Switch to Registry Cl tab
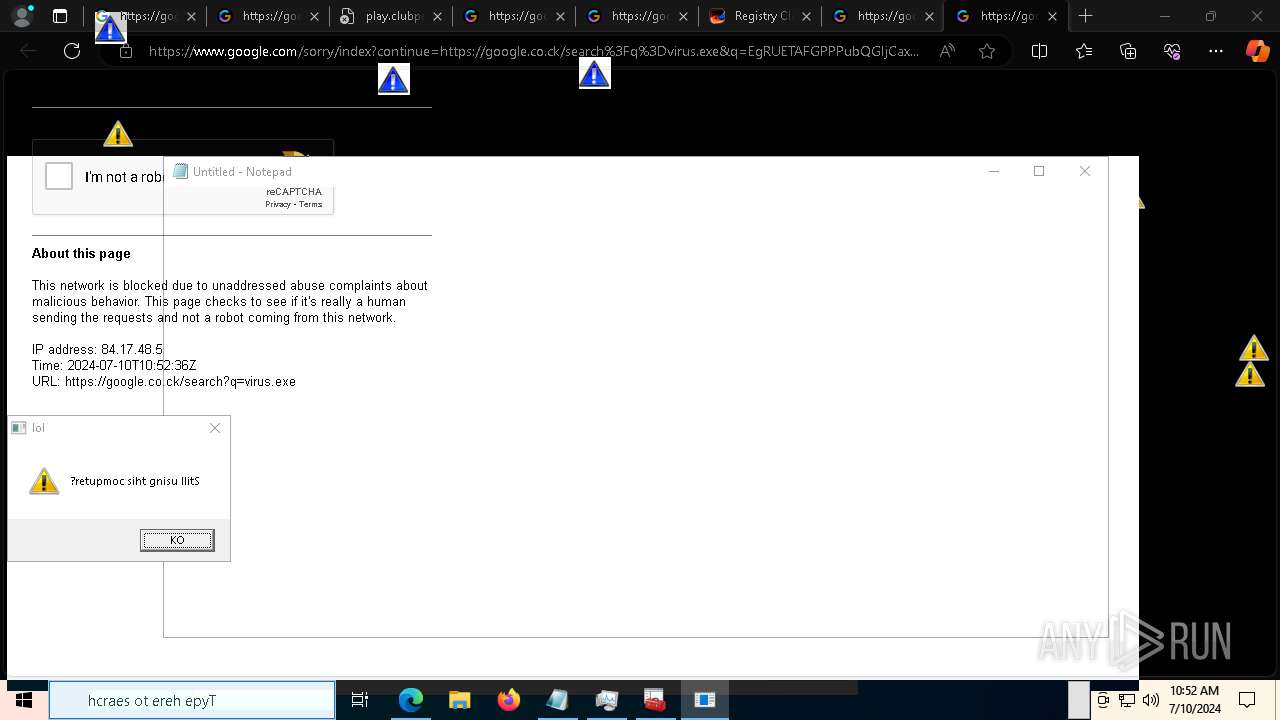Viewport: 1280px width, 720px height. coord(758,16)
